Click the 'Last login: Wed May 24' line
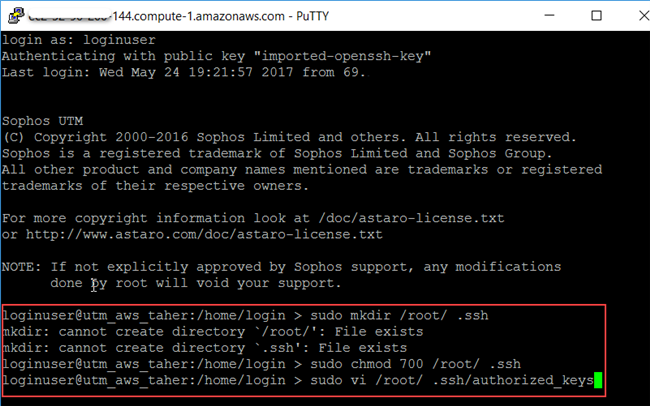This screenshot has height=406, width=650. pyautogui.click(x=184, y=73)
